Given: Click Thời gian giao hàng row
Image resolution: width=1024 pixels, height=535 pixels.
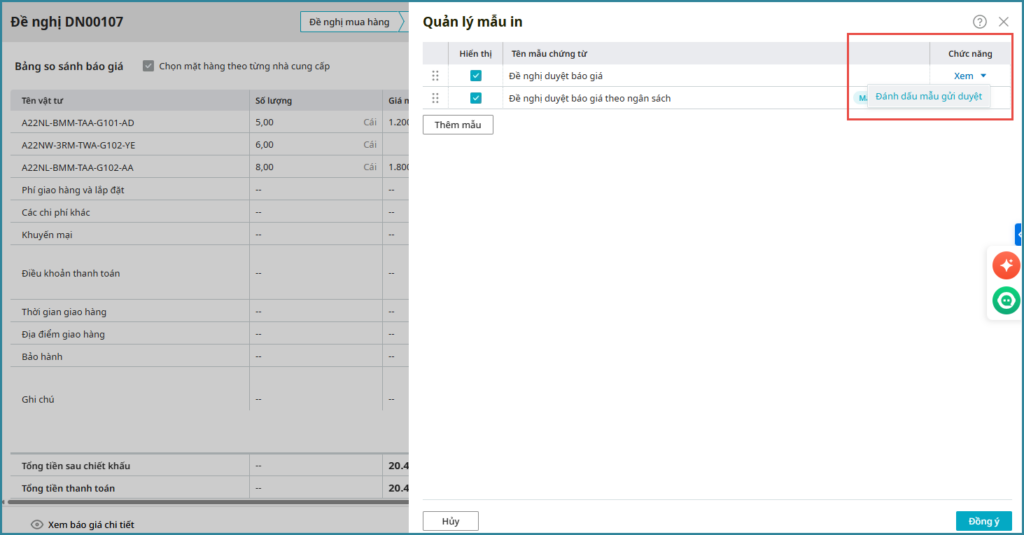Looking at the screenshot, I should [210, 312].
